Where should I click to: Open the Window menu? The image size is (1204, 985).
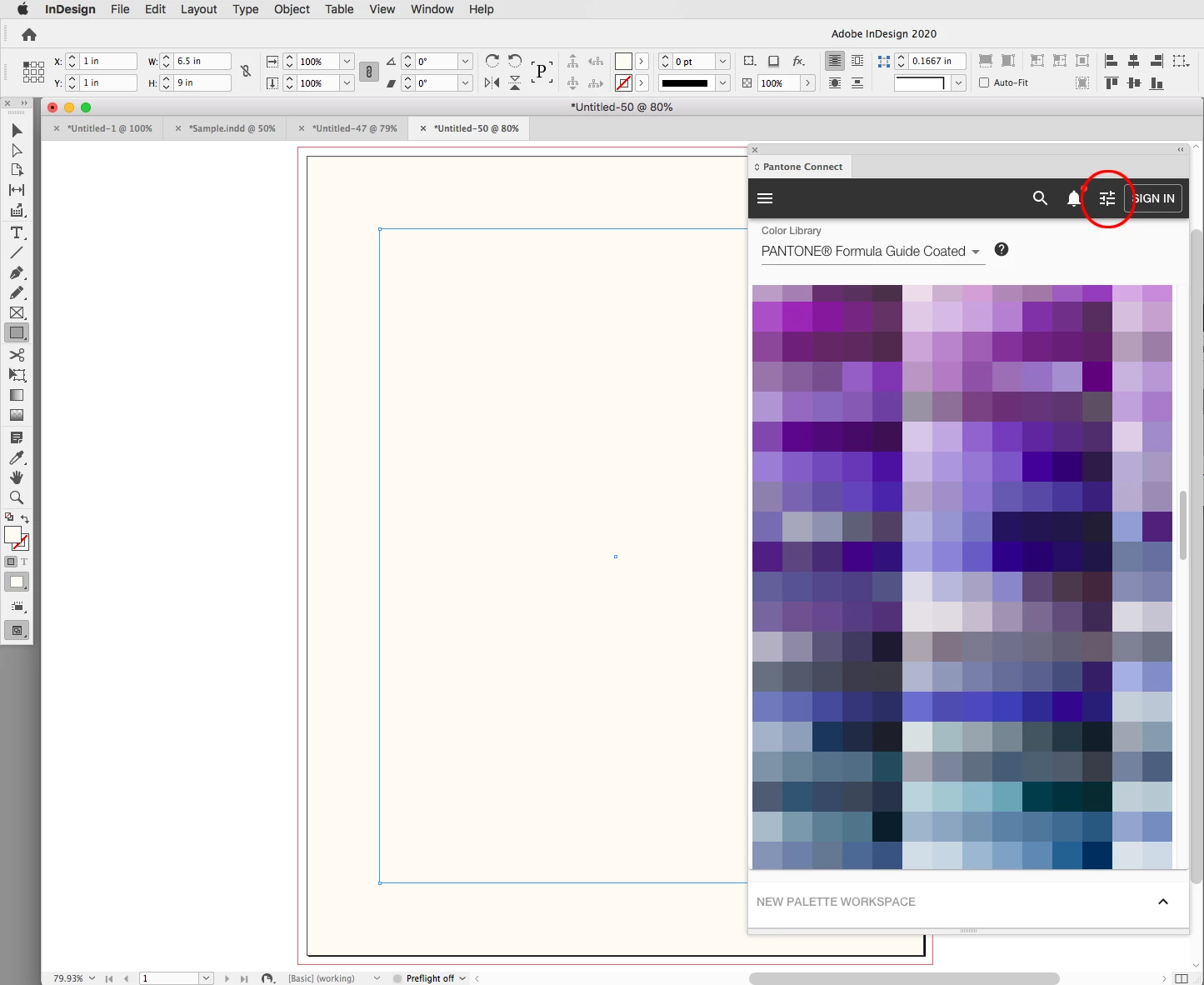click(x=432, y=9)
